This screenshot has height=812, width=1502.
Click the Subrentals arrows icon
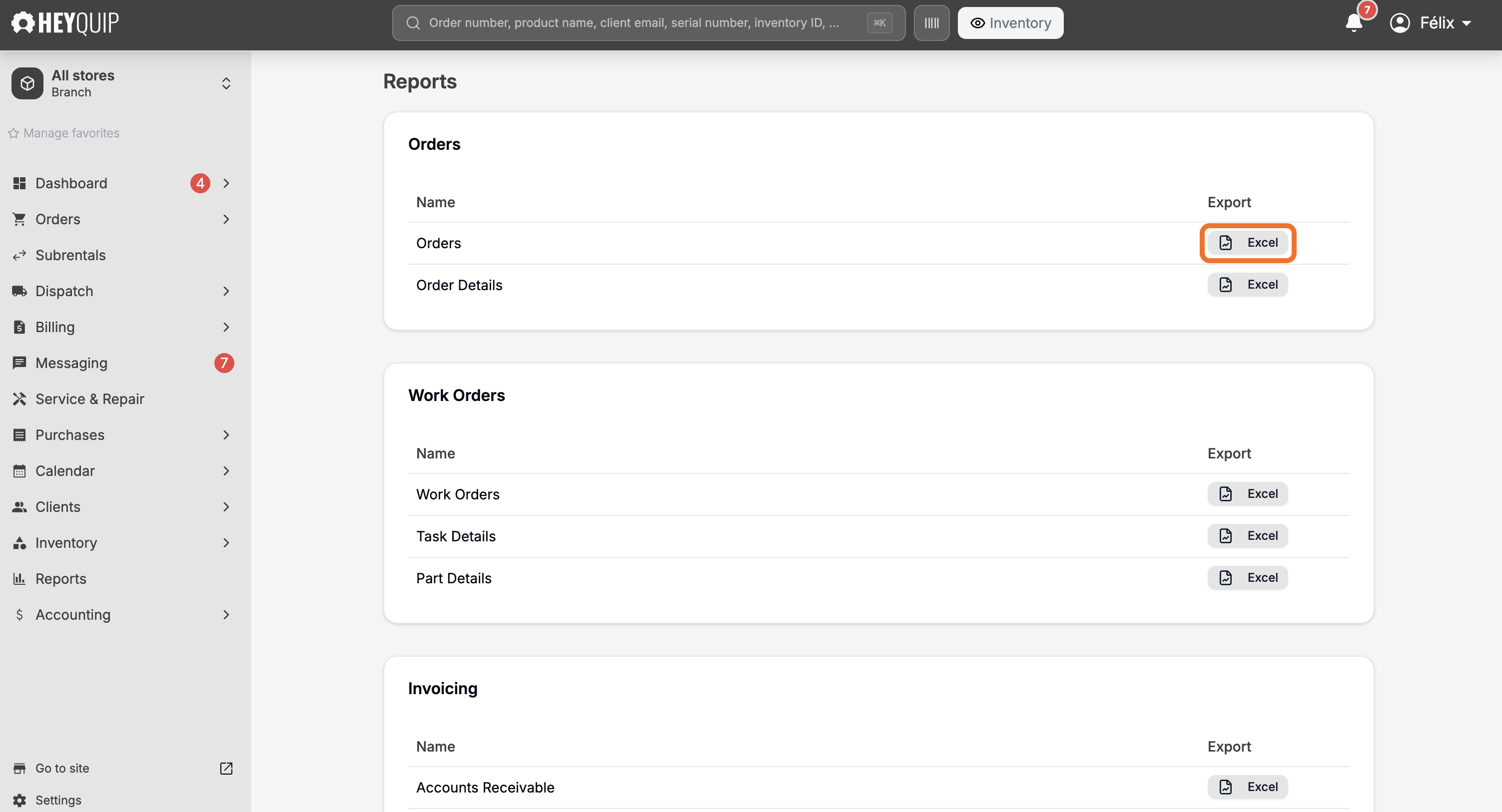click(x=19, y=255)
